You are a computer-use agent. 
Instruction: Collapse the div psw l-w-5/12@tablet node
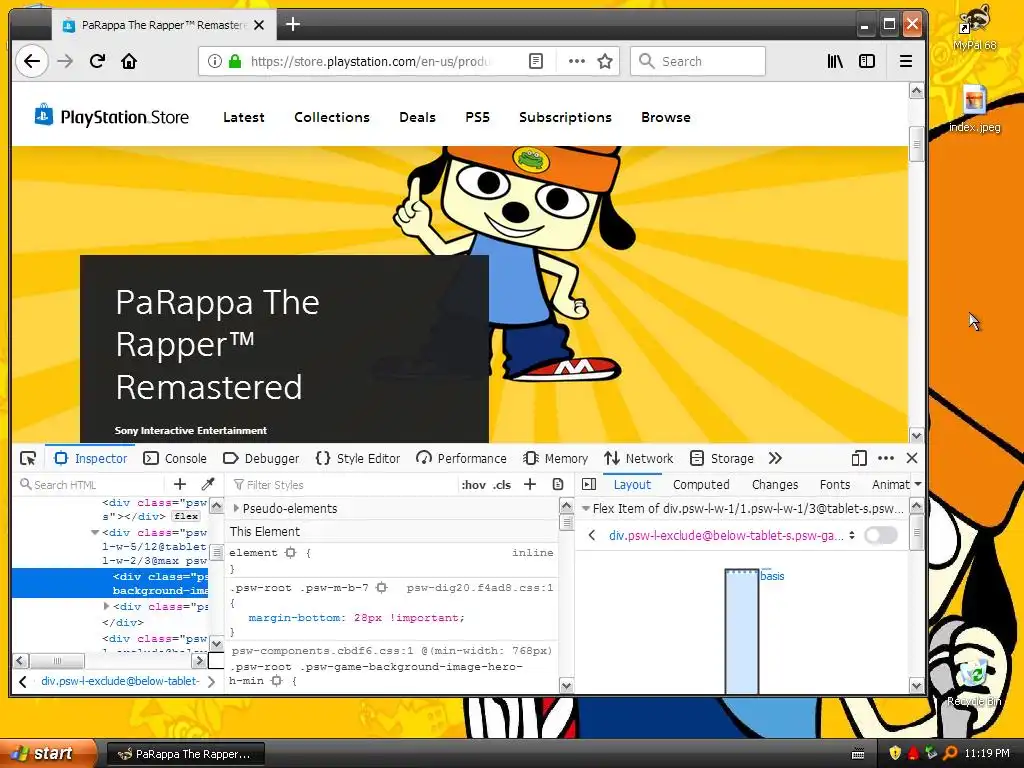(95, 532)
